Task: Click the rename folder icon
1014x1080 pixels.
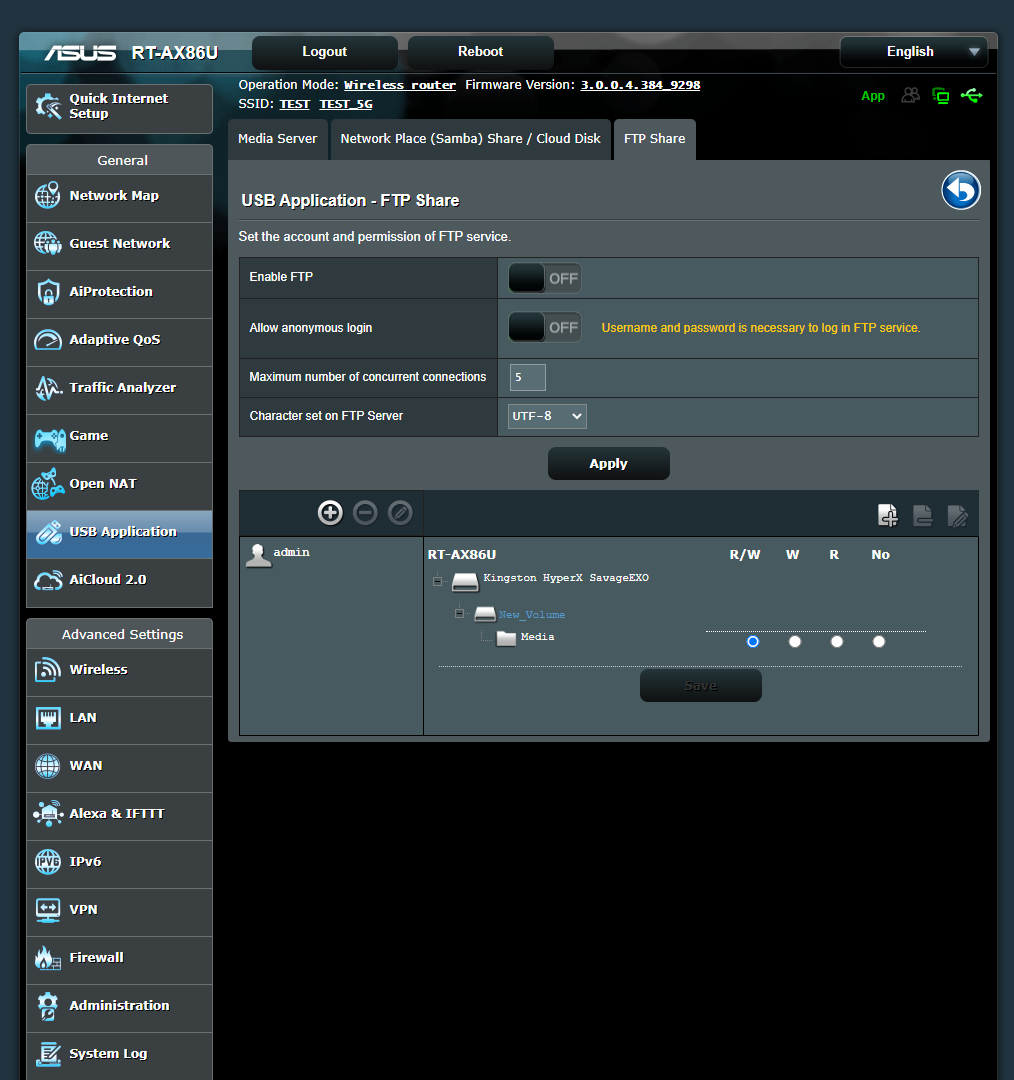Action: pos(958,515)
